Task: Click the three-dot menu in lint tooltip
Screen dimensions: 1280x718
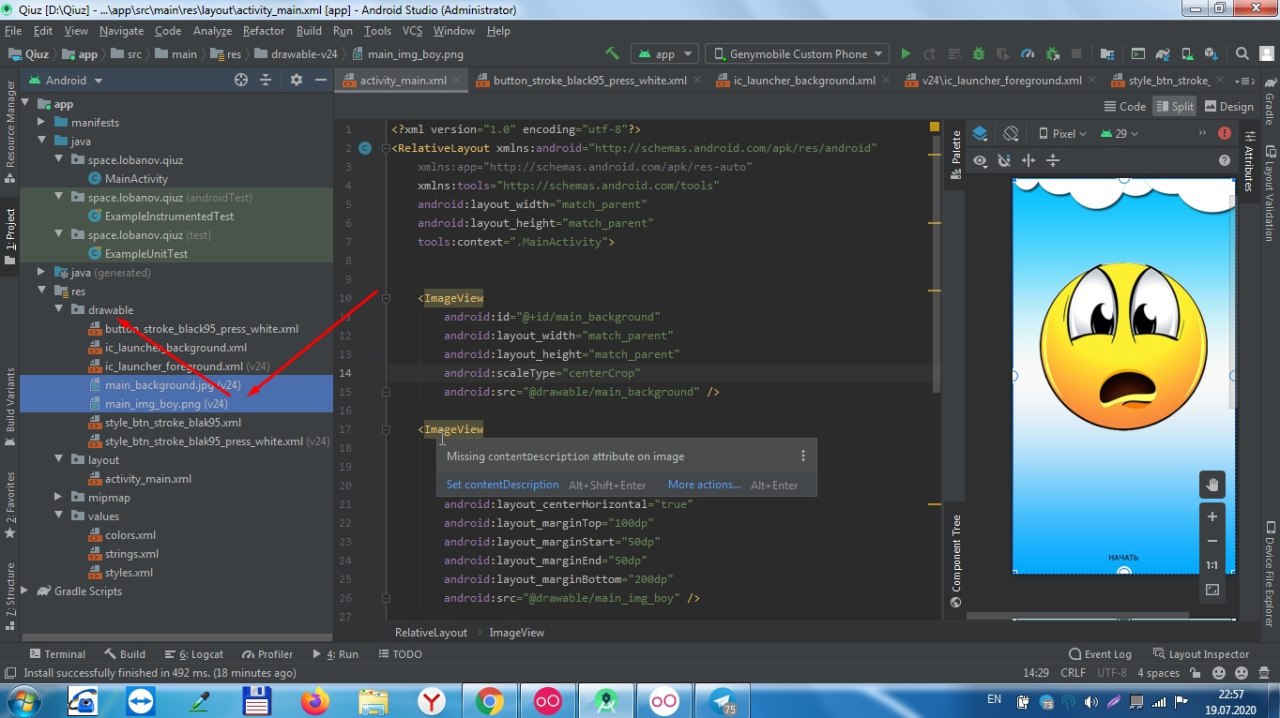Action: pyautogui.click(x=802, y=456)
